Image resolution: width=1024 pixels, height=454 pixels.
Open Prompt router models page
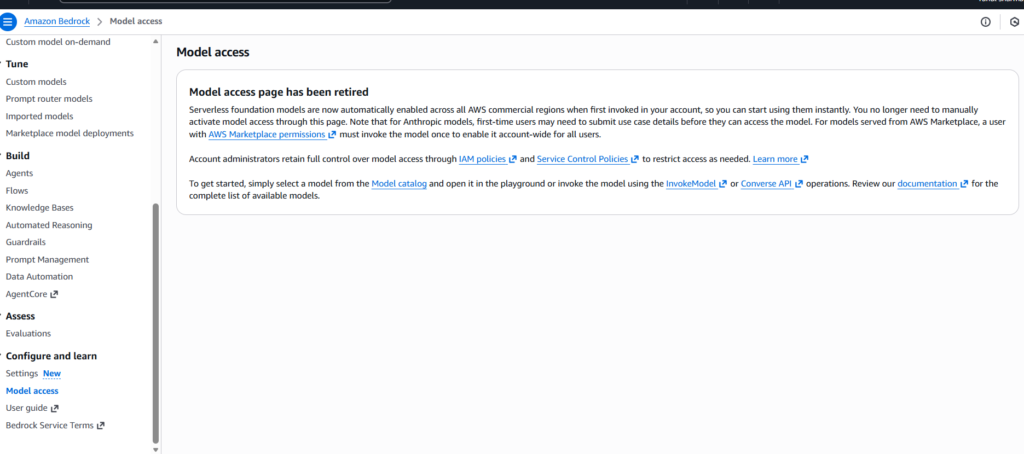(x=49, y=99)
